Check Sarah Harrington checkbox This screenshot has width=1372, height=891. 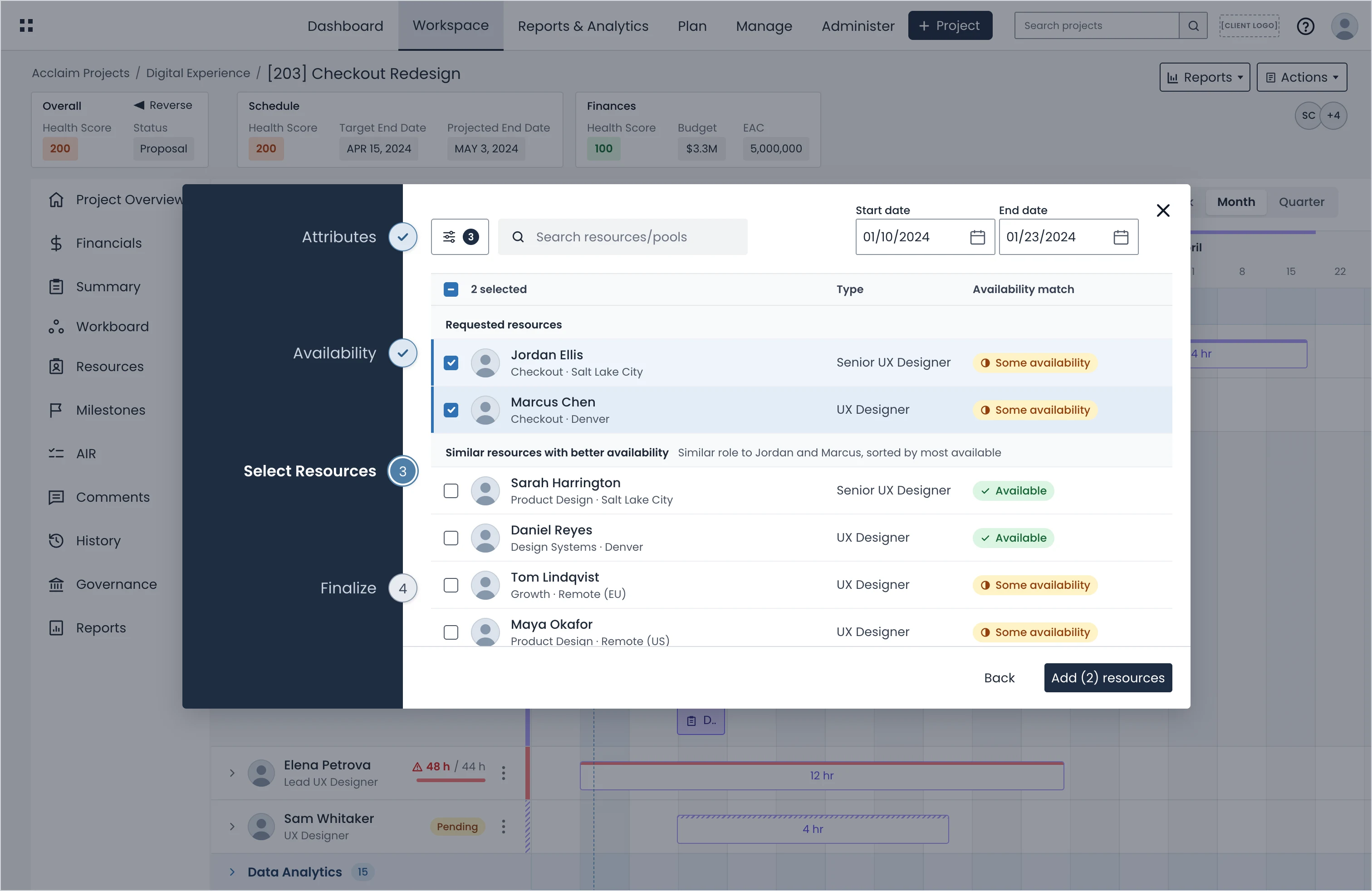(451, 490)
